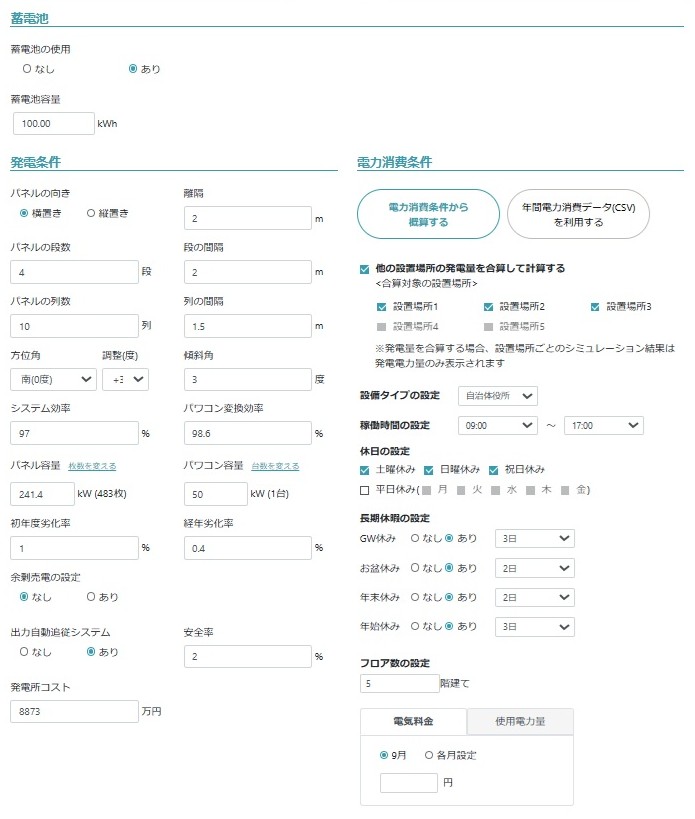Switch to the 電気料金 tab
Image resolution: width=695 pixels, height=819 pixels.
click(413, 721)
